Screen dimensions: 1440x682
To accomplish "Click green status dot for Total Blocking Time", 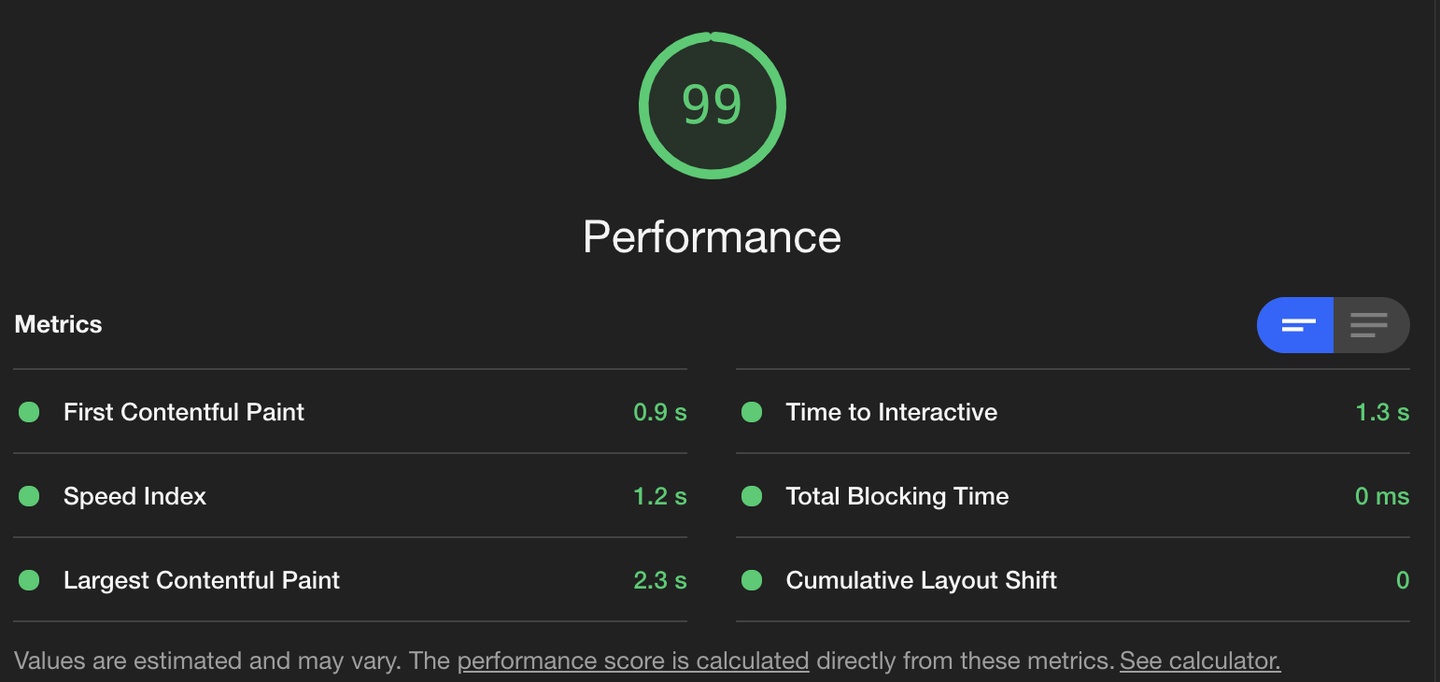I will point(752,496).
